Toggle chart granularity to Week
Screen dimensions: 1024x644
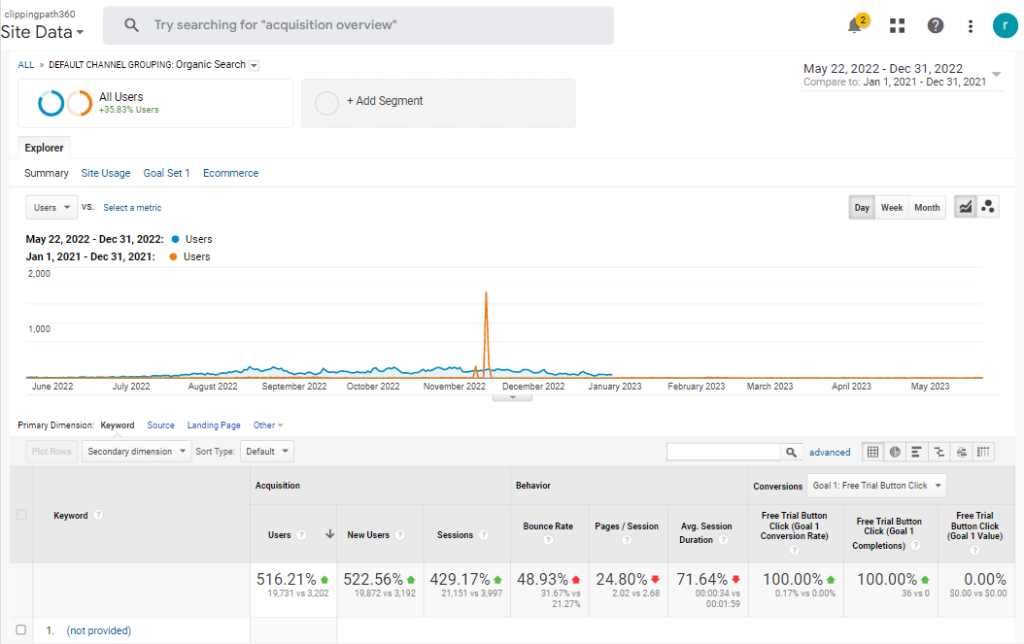tap(891, 207)
